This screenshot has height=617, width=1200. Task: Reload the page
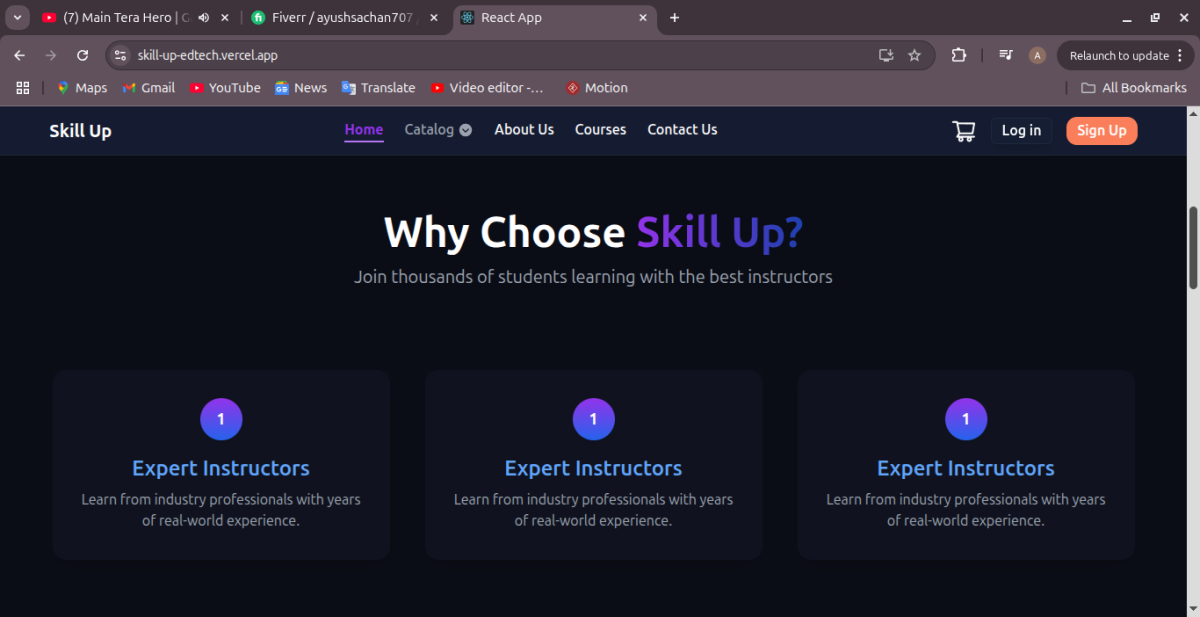click(82, 56)
